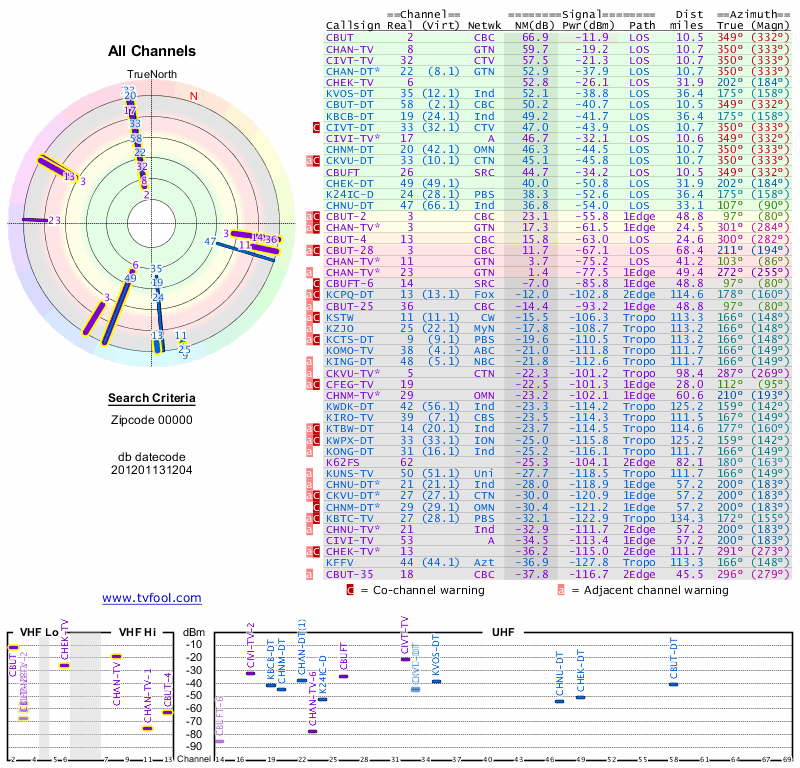Screen dimensions: 800x768
Task: Click the adjacent warning icon beside KONG-DT
Action: (309, 452)
